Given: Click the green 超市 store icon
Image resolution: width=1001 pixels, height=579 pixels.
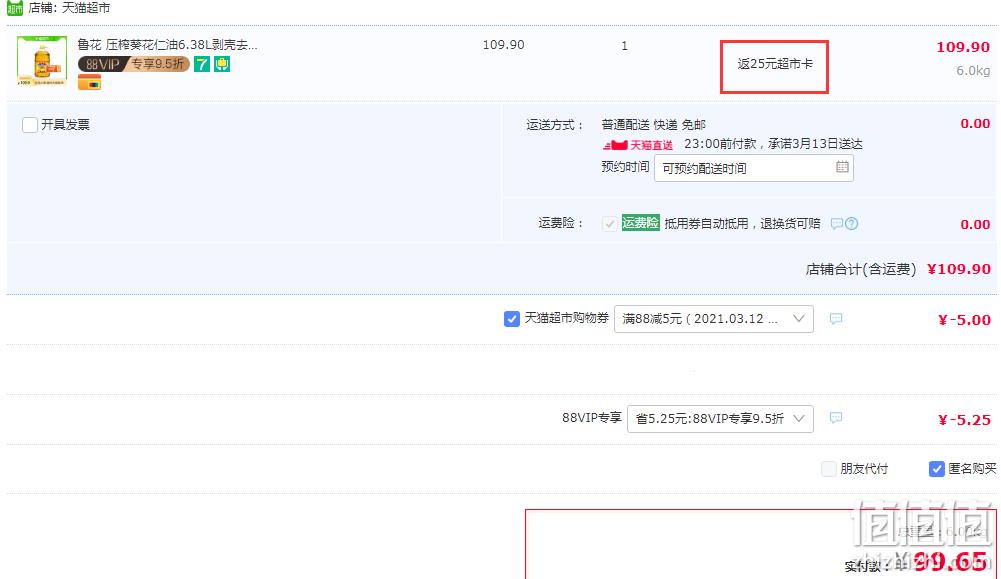Looking at the screenshot, I should coord(15,8).
